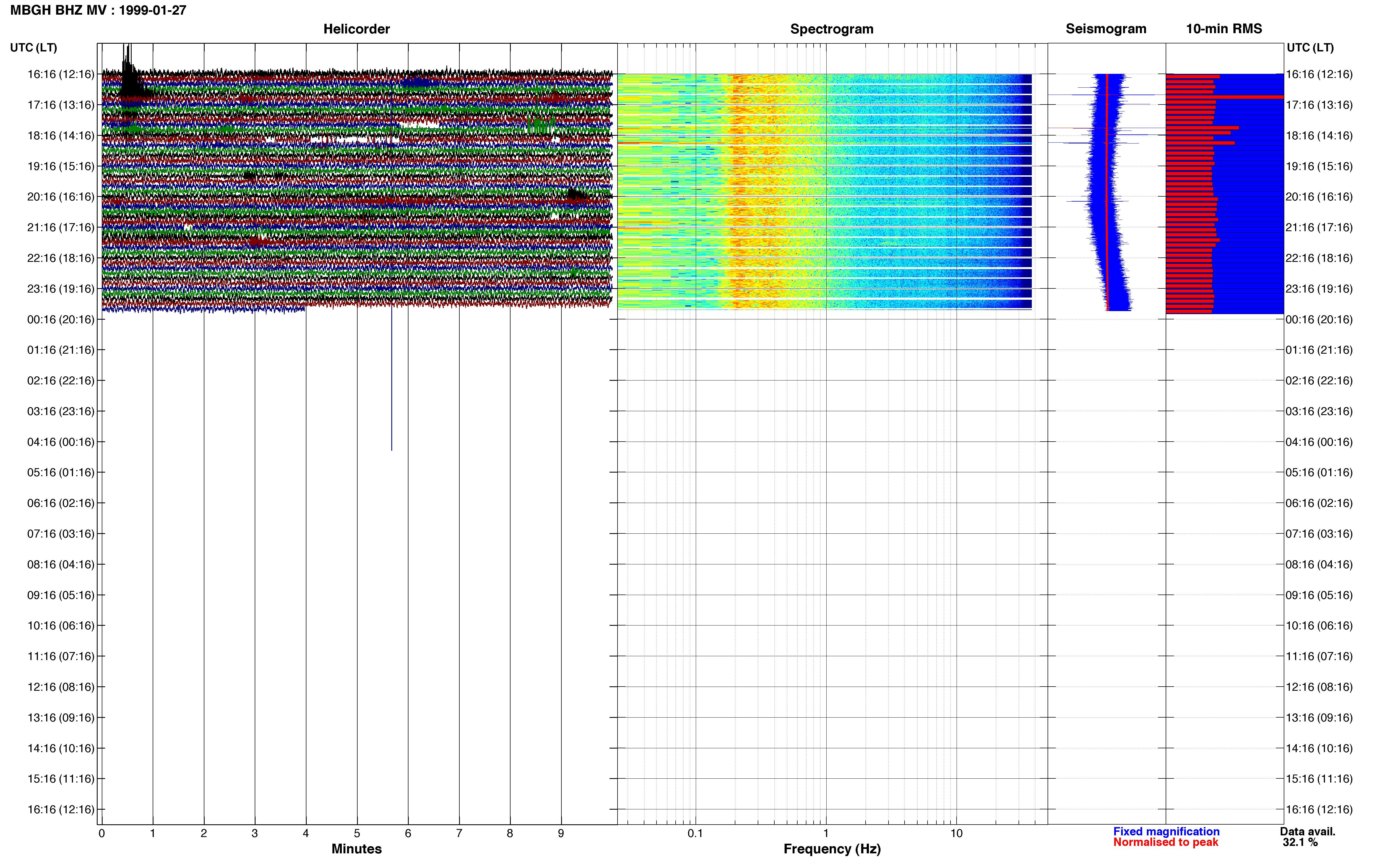Click the '1' frequency axis tick
The height and width of the screenshot is (868, 1388).
click(826, 833)
